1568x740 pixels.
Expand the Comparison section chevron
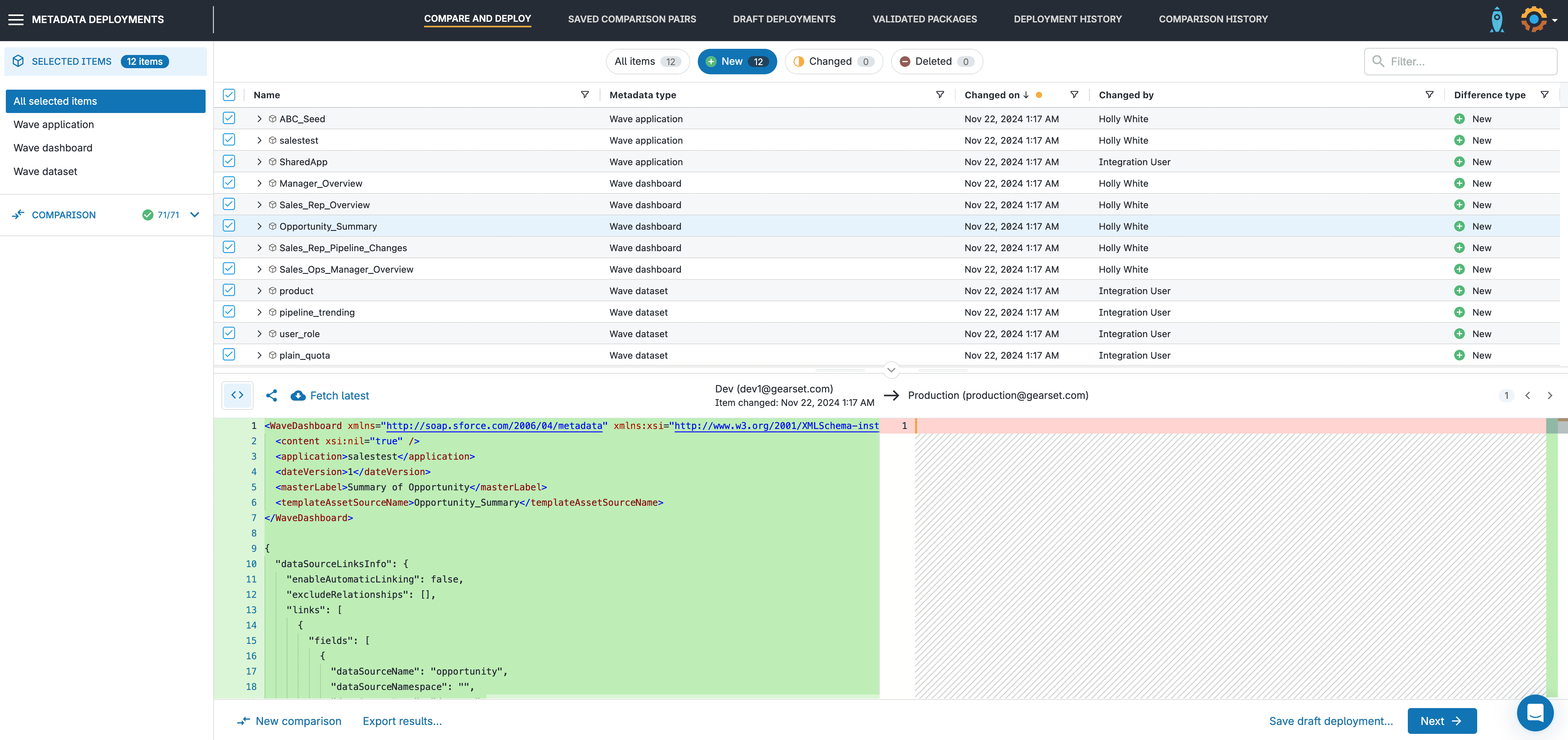click(x=195, y=215)
